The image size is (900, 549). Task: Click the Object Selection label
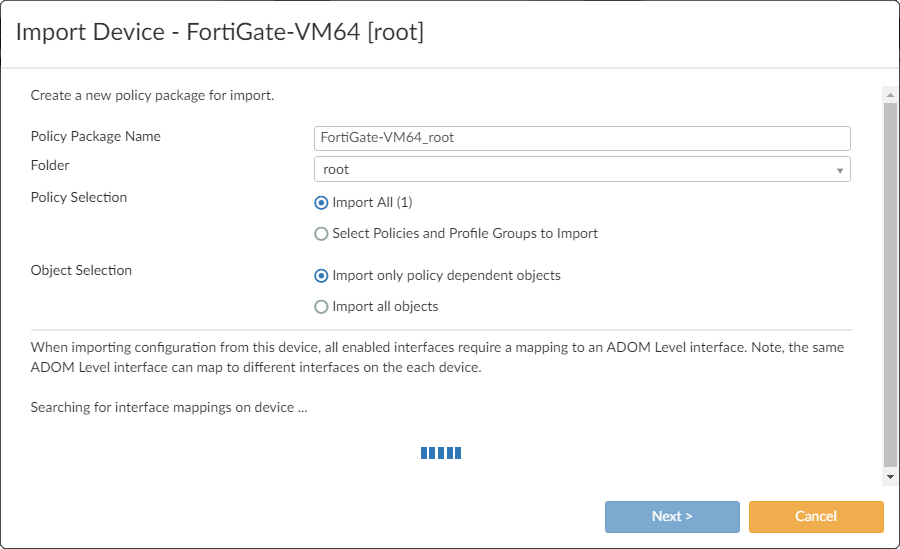coord(81,271)
